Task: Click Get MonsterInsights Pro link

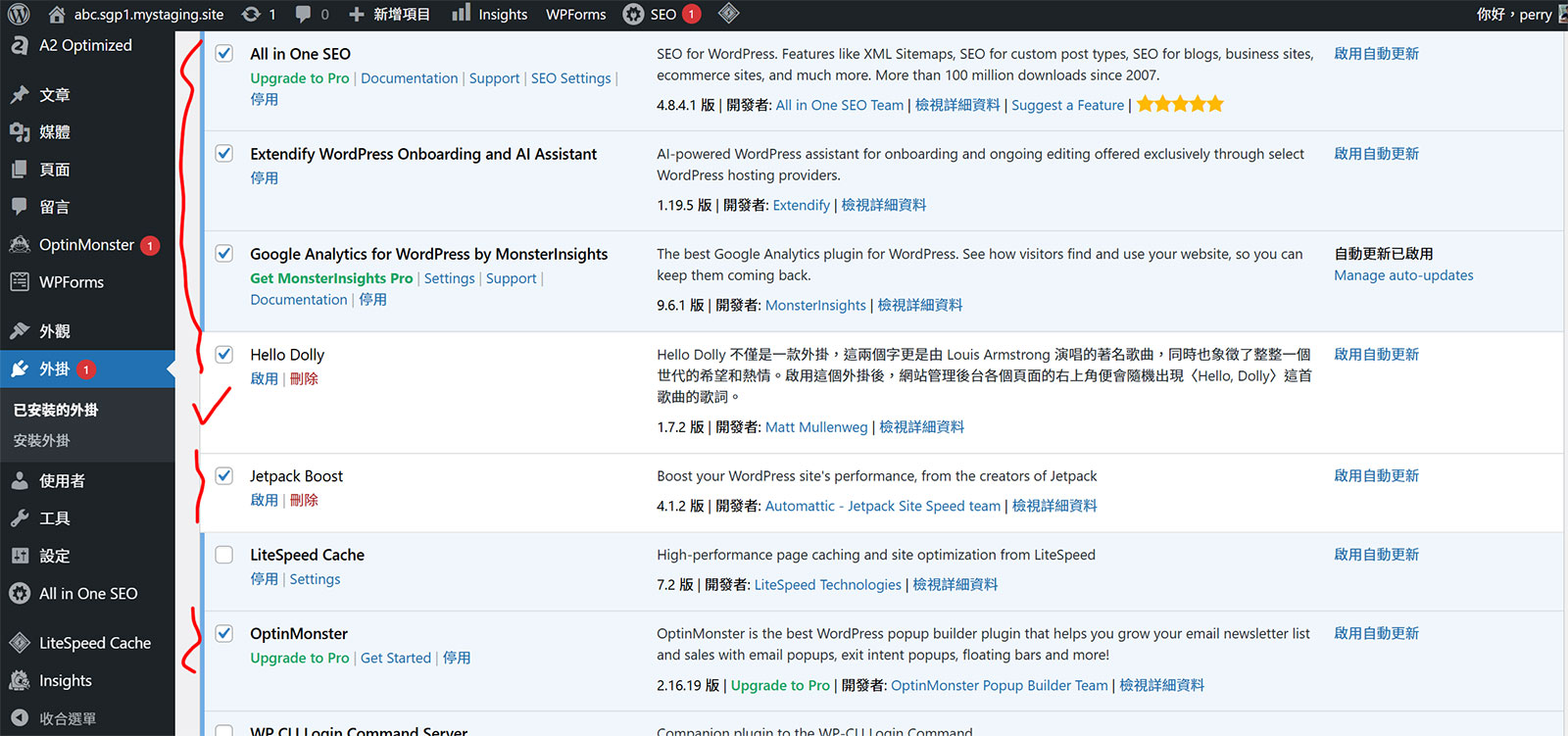Action: click(x=331, y=278)
